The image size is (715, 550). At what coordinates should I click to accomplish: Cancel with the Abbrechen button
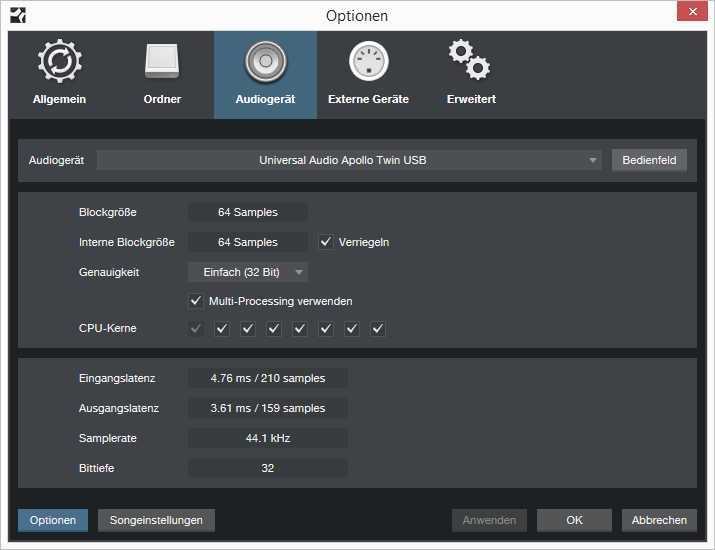coord(659,520)
